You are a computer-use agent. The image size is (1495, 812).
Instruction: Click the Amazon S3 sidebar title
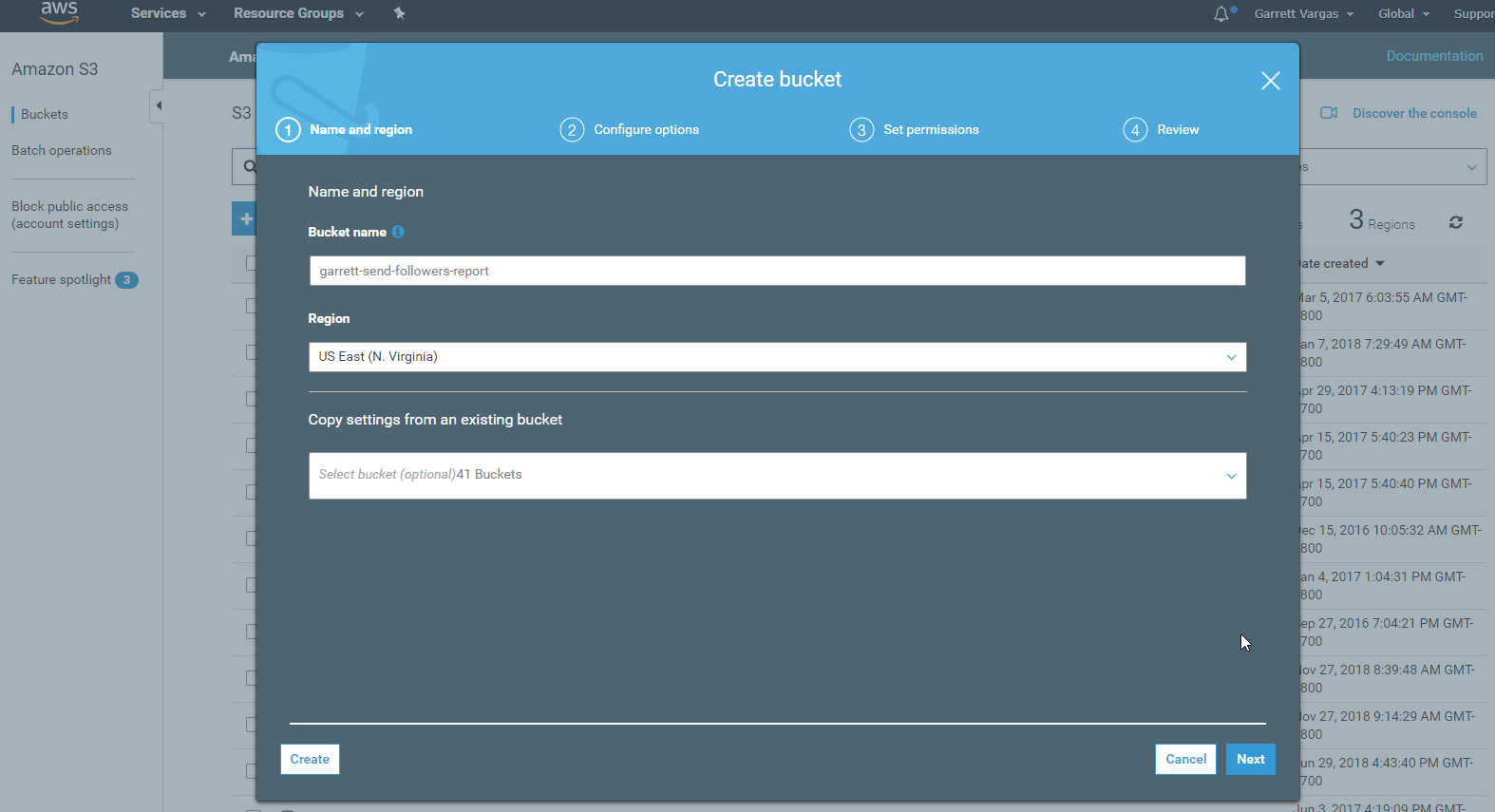coord(55,69)
